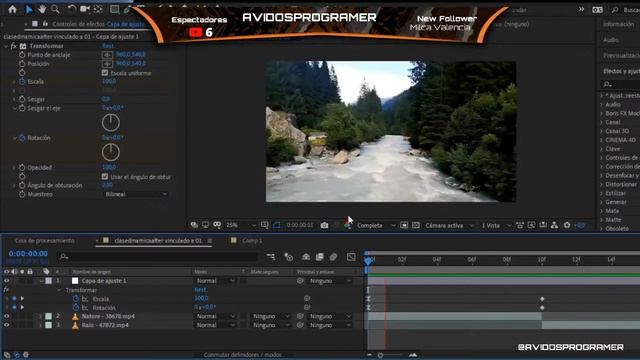
Task: Click the mask and shape path visibility icon
Action: (276, 225)
